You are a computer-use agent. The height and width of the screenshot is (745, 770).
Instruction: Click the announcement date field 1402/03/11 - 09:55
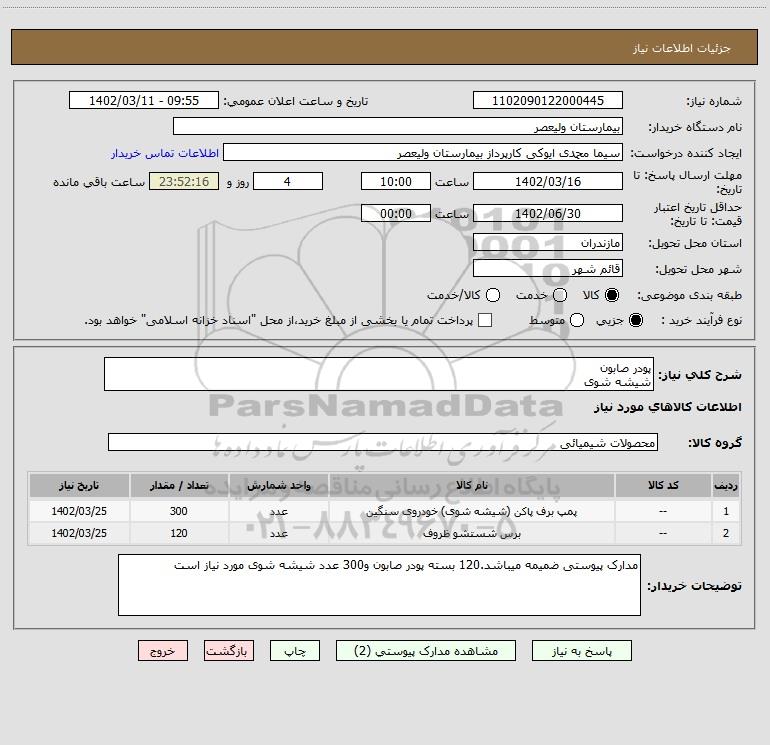tap(144, 100)
